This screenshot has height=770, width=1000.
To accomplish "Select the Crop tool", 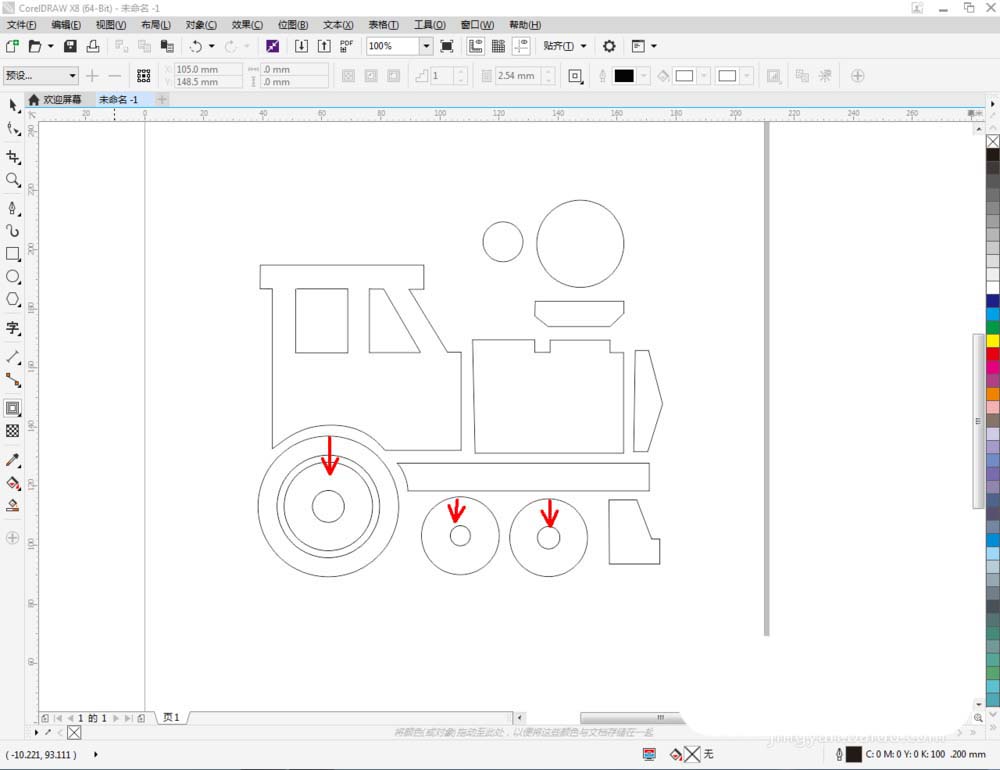I will 13,157.
